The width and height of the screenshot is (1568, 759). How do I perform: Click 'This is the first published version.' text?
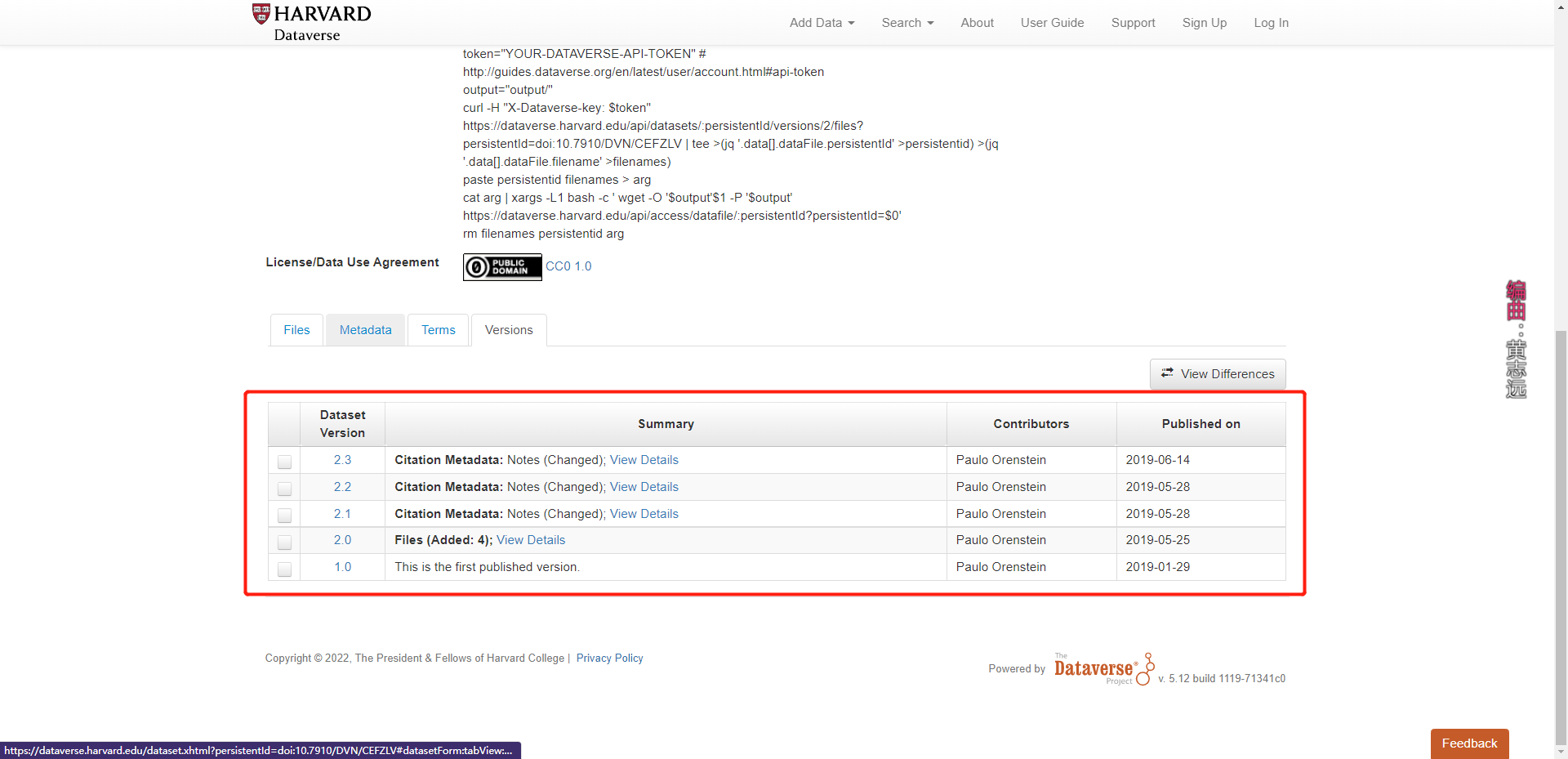click(x=487, y=567)
